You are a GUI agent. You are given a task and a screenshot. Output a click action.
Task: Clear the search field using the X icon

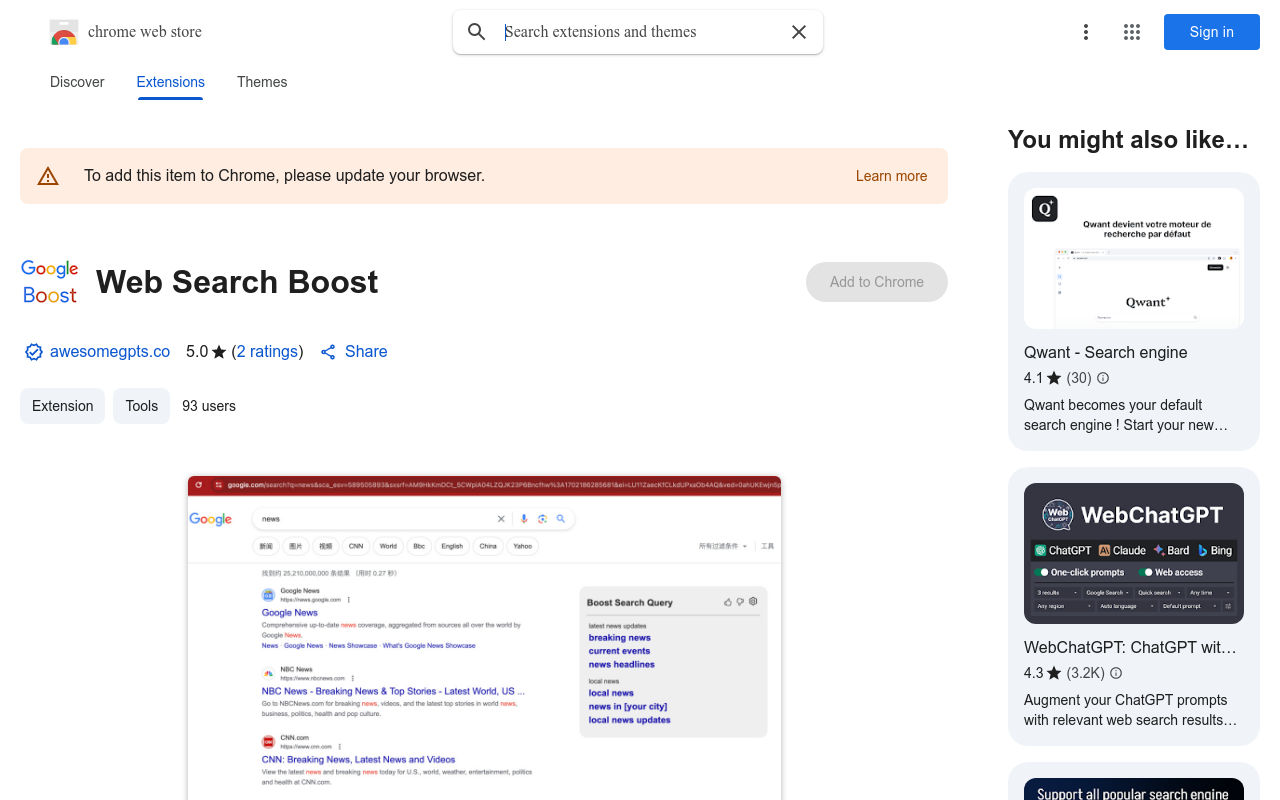click(x=798, y=31)
